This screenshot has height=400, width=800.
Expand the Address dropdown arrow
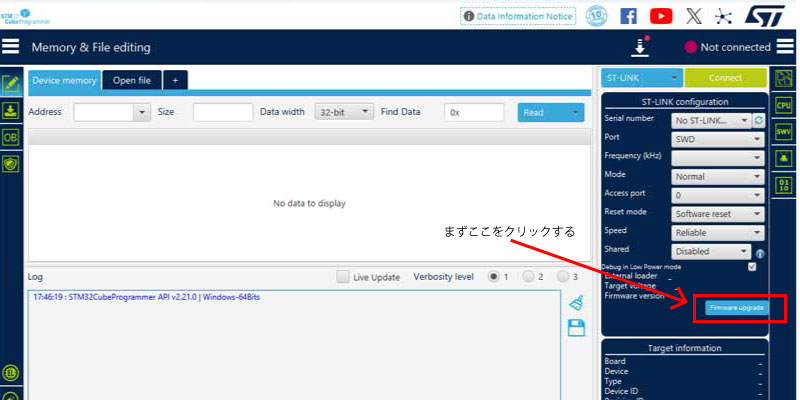click(142, 112)
